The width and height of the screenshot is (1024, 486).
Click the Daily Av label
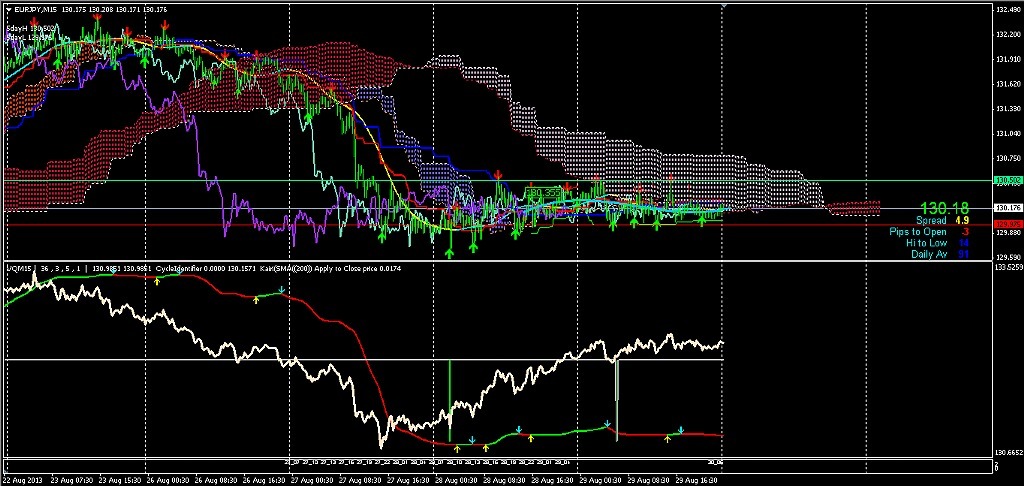929,254
